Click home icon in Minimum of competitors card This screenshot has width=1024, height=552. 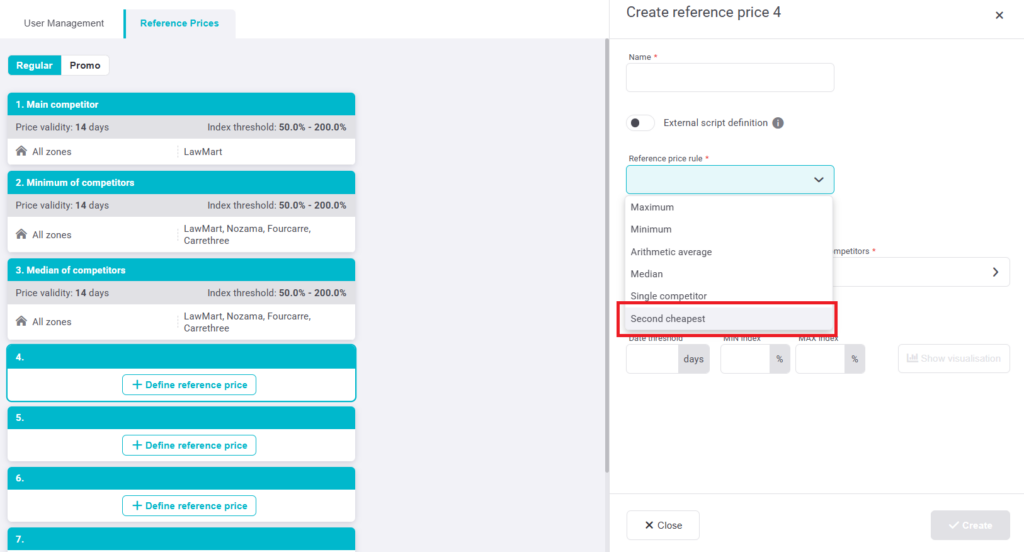21,234
